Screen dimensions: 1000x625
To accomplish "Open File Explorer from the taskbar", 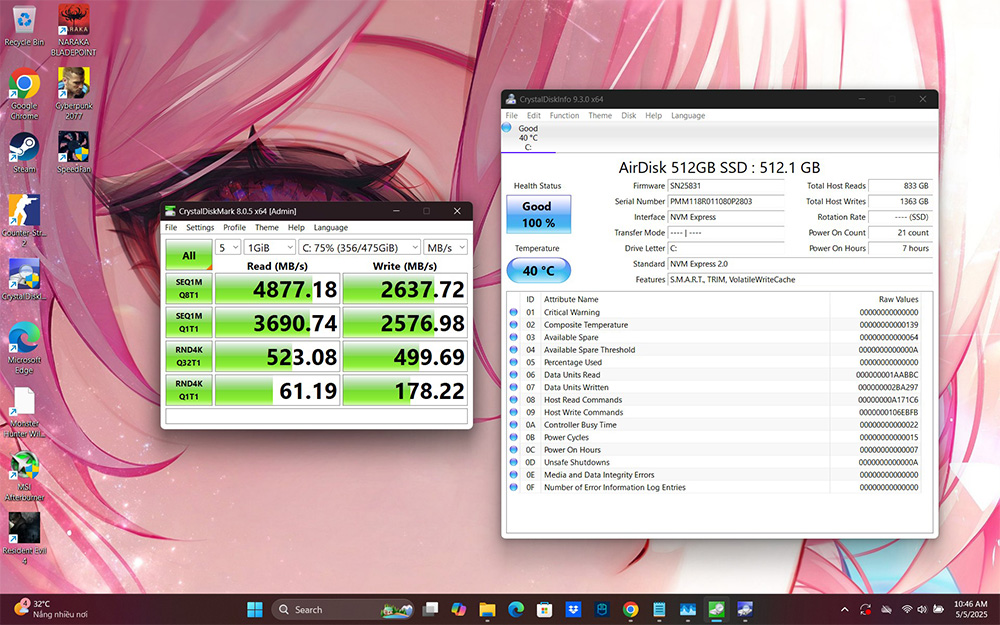I will click(x=487, y=610).
